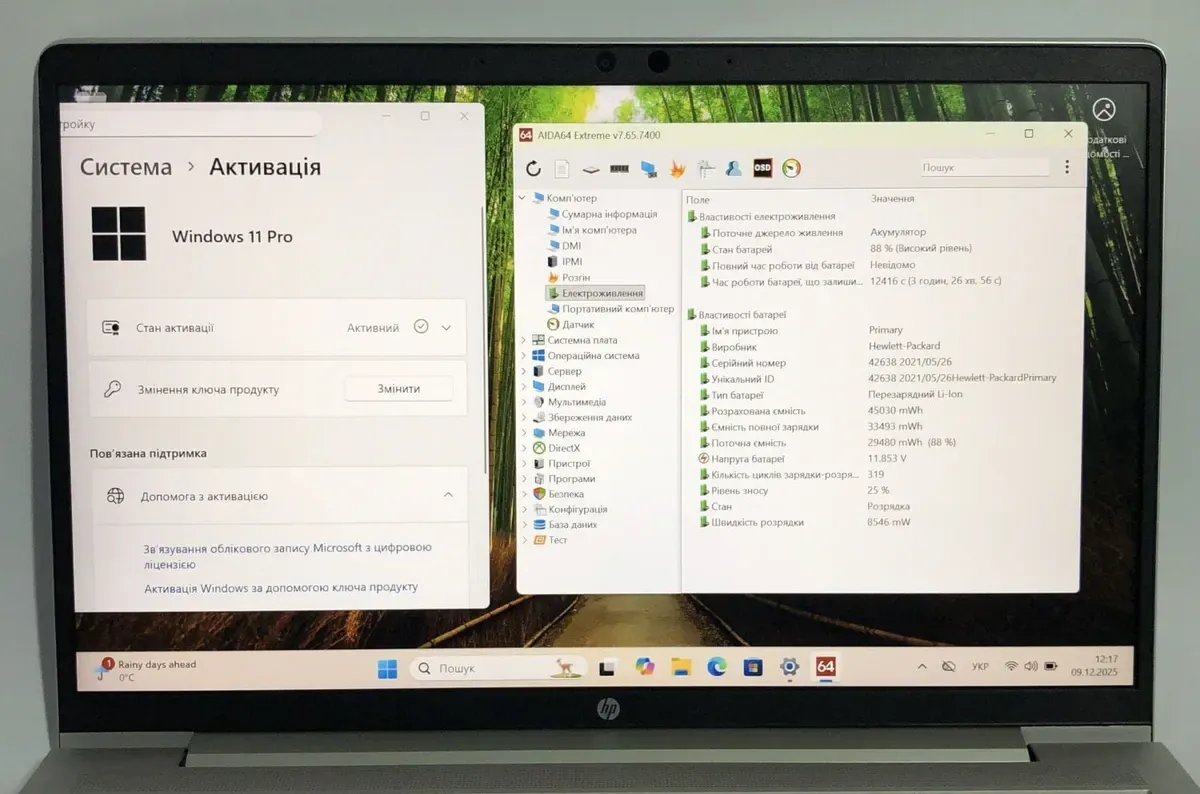Click the Змінити product key button
The height and width of the screenshot is (794, 1200).
(398, 389)
